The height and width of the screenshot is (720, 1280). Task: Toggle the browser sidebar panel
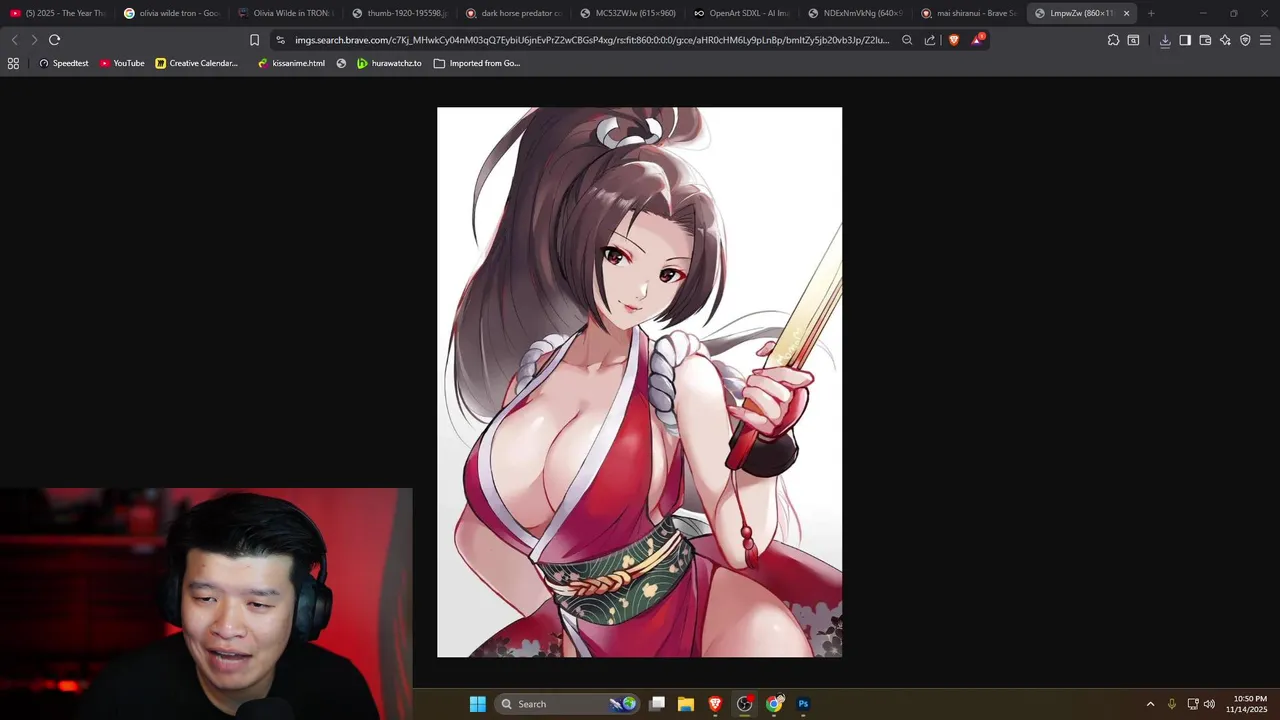(1185, 40)
